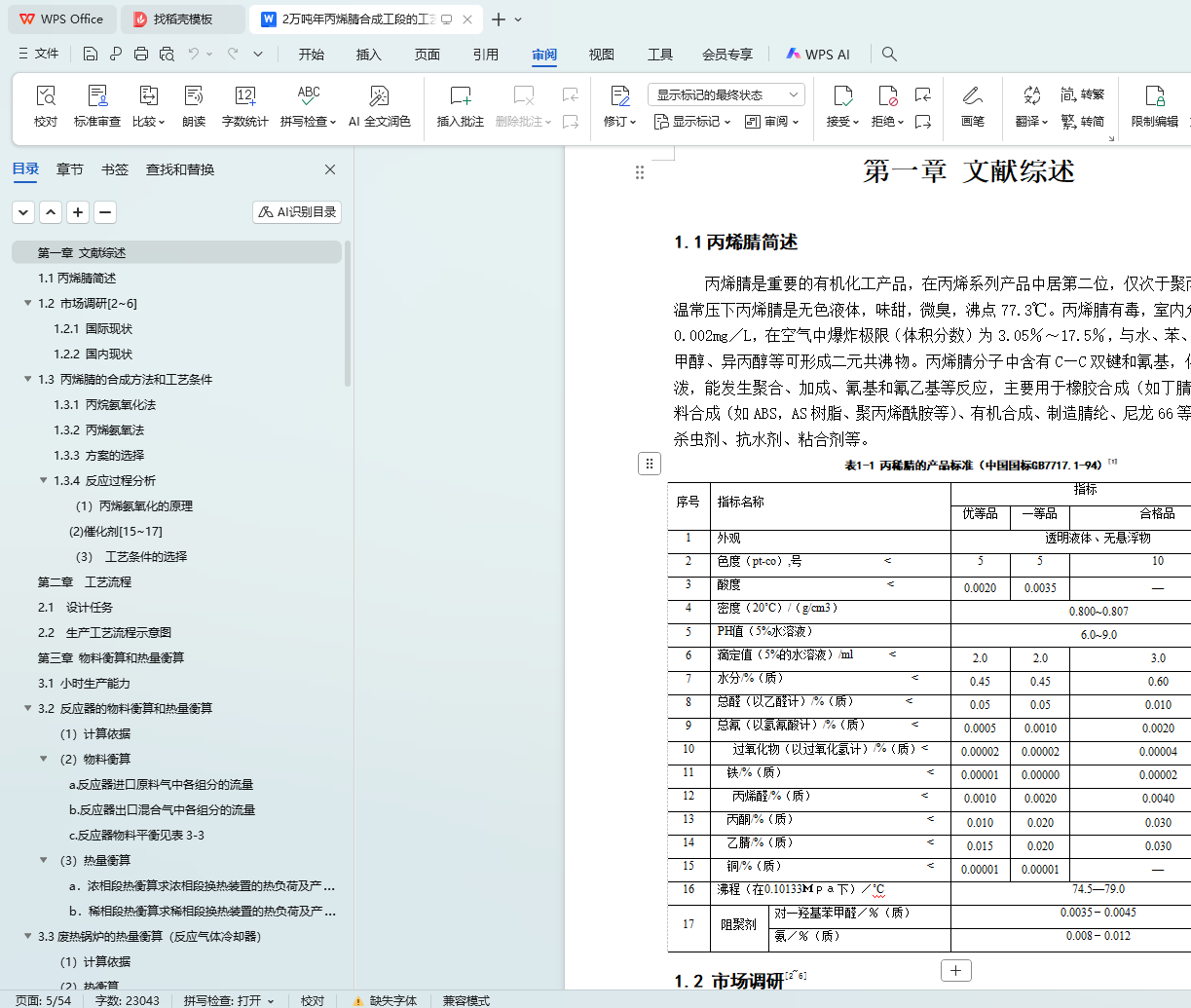Collapse the 1.3.4 反应过程分析 node

[x=43, y=480]
